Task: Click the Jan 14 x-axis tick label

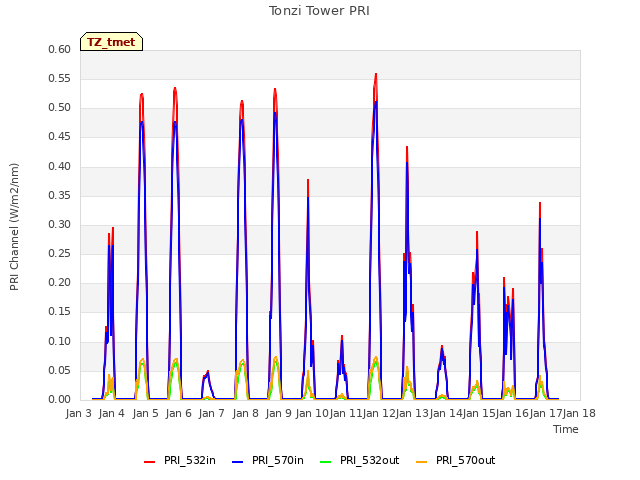Action: tap(446, 413)
